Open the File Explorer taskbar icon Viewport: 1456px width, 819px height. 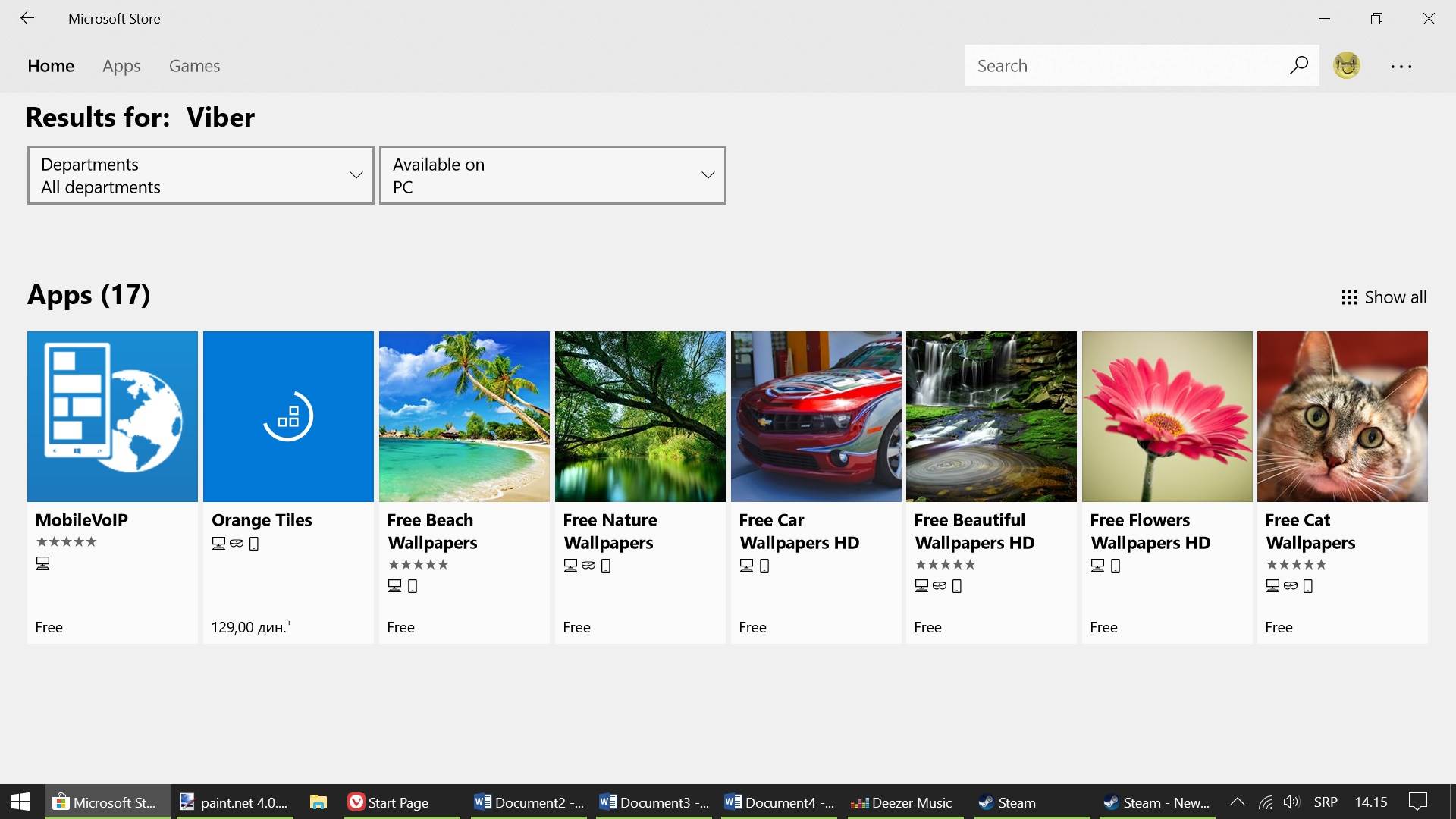(x=318, y=802)
